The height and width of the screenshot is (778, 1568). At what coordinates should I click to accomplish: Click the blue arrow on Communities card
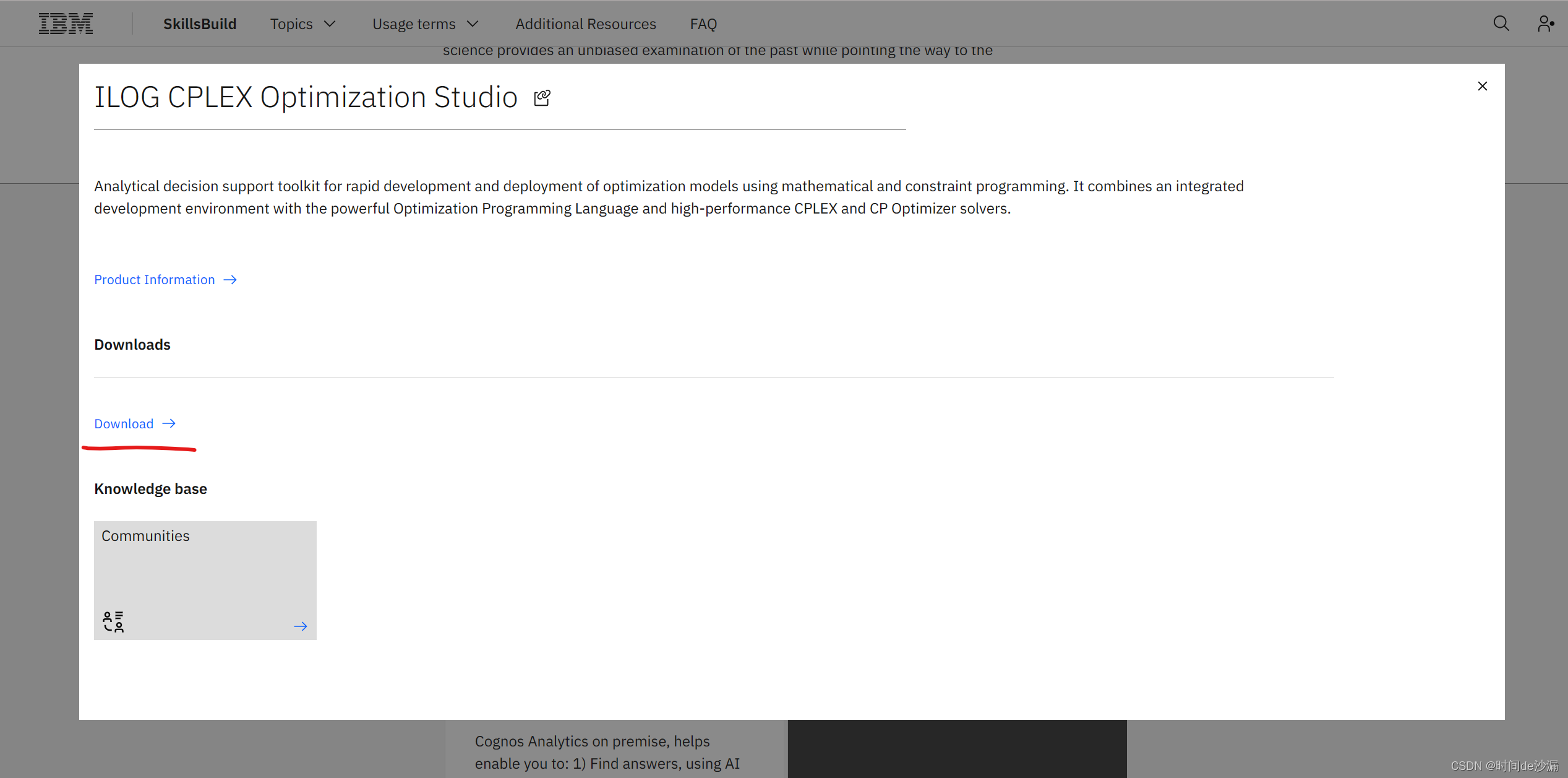point(301,626)
